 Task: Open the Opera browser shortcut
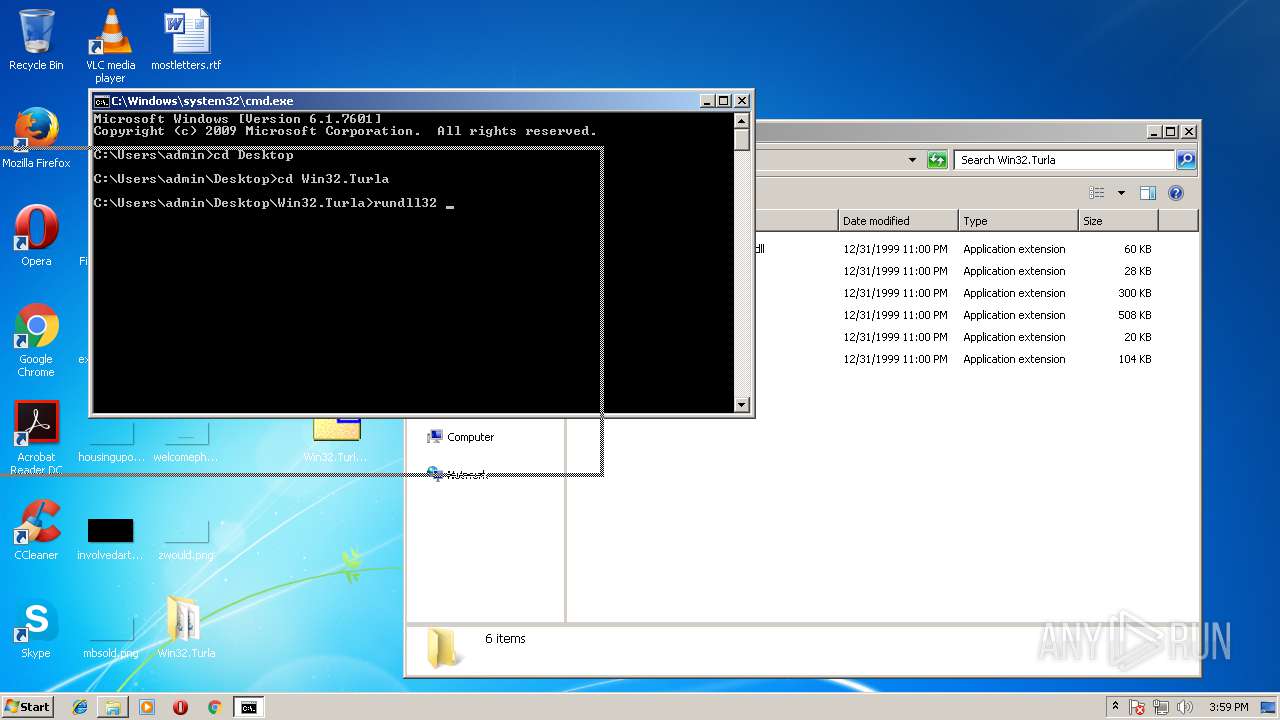coord(36,236)
